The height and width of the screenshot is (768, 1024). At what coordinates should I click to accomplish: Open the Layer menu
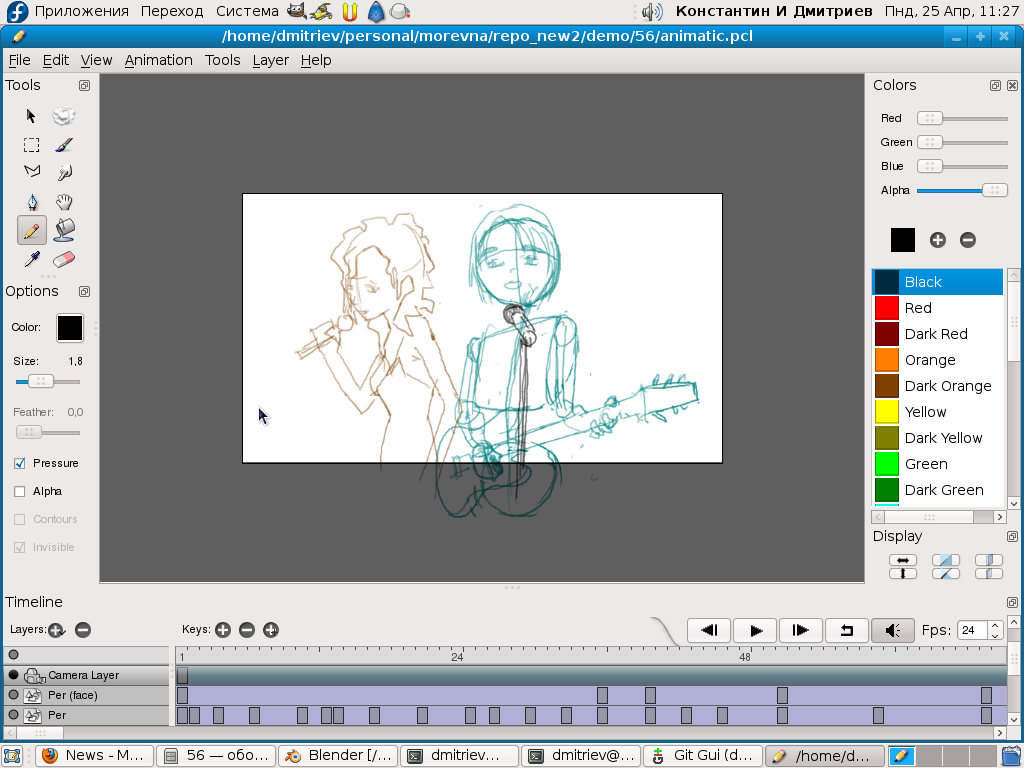270,60
